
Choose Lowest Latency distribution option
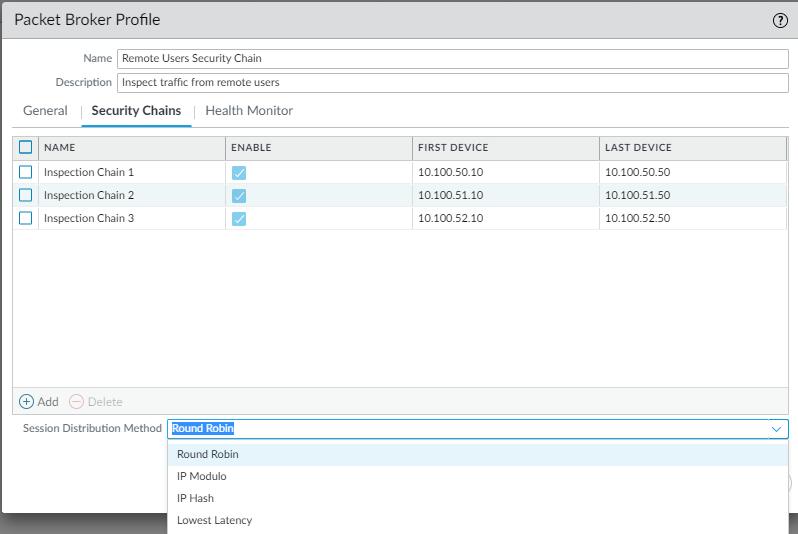tap(214, 520)
